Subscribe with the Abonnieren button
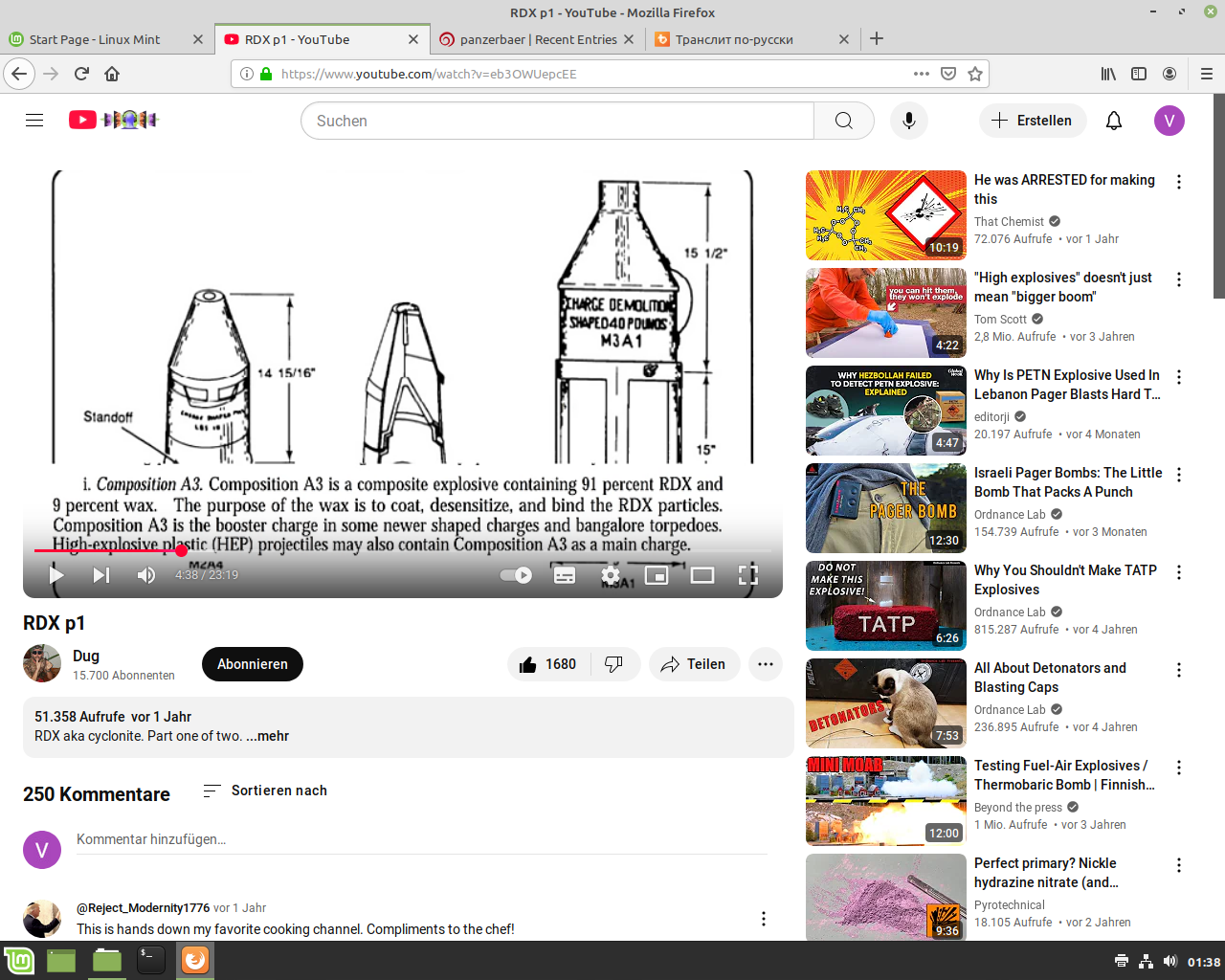This screenshot has width=1225, height=980. pyautogui.click(x=253, y=664)
